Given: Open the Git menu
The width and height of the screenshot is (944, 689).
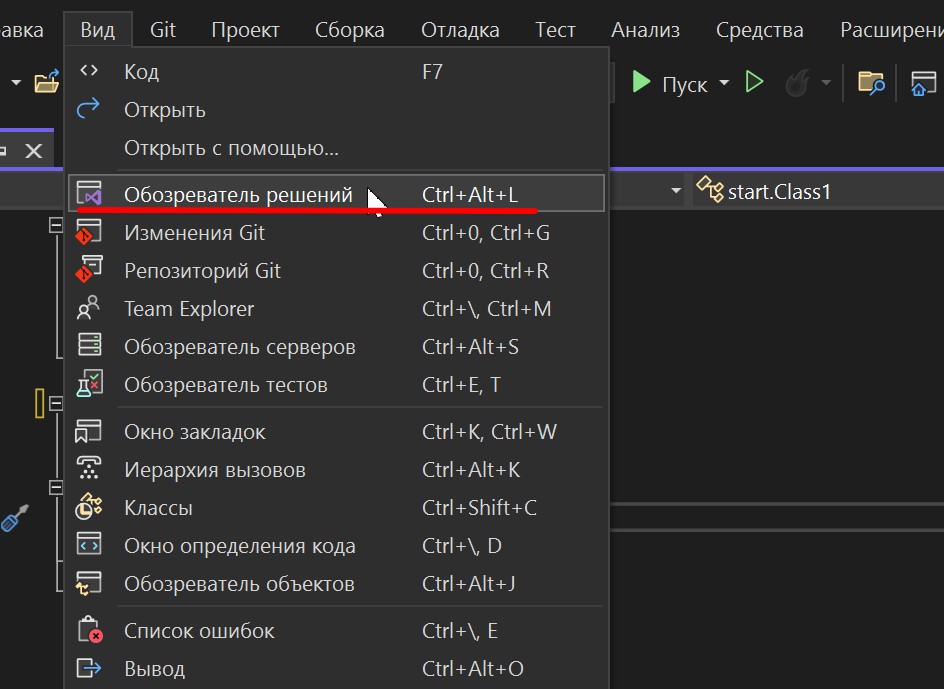Looking at the screenshot, I should click(x=163, y=30).
